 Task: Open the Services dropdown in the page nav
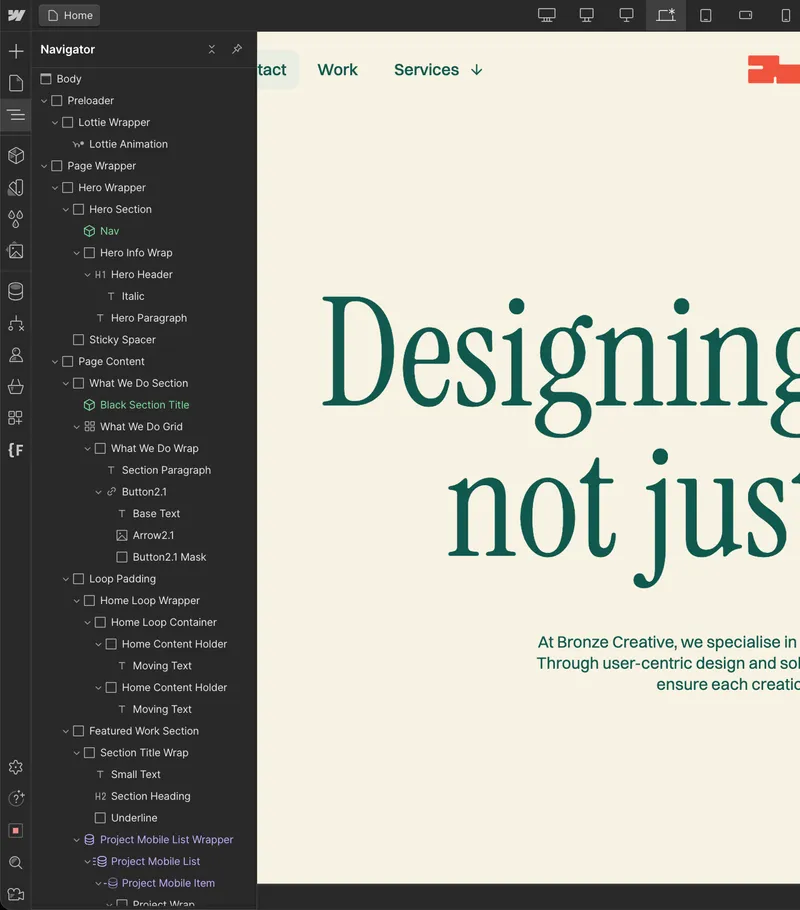[437, 70]
